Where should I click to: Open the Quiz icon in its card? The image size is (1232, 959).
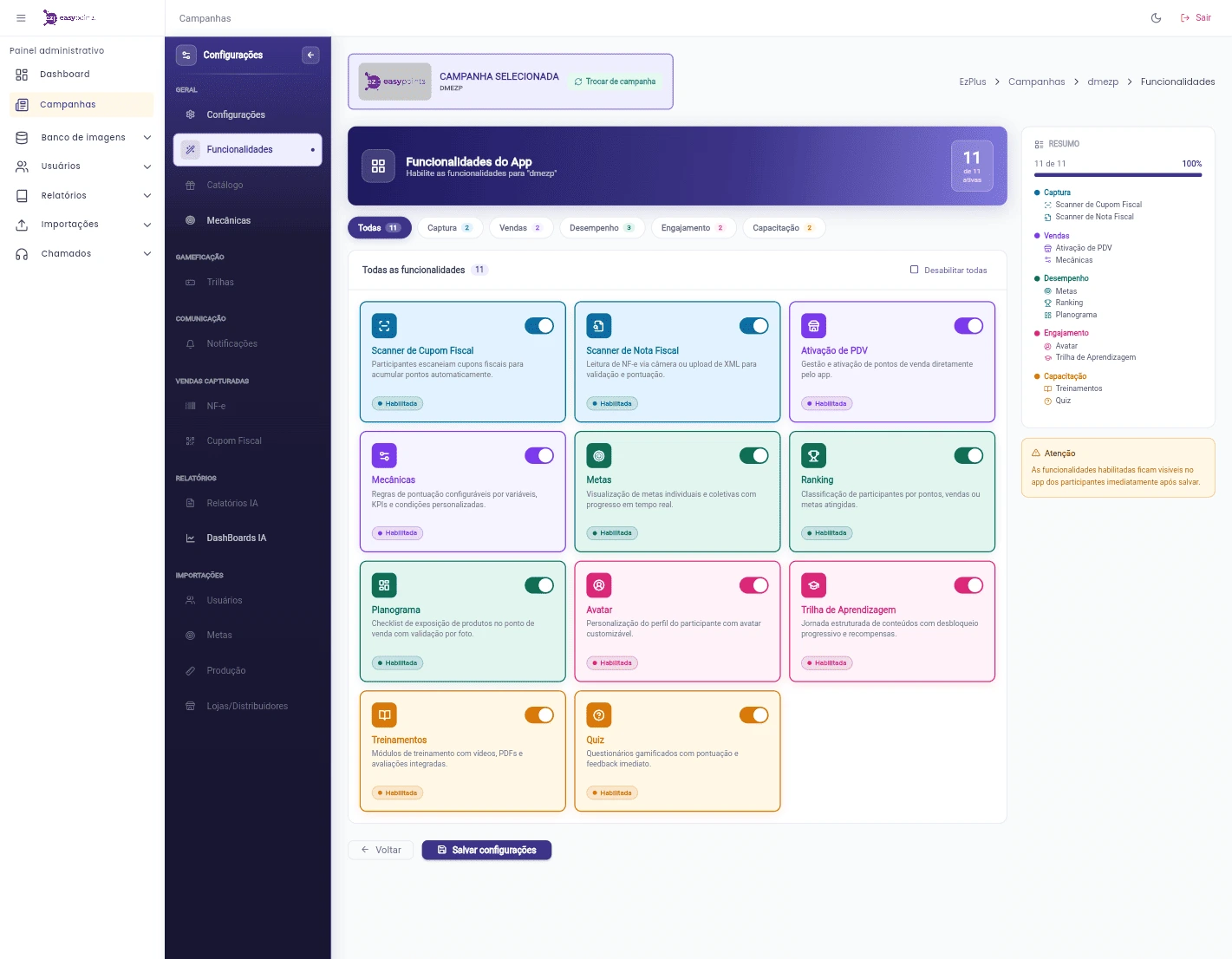click(598, 714)
